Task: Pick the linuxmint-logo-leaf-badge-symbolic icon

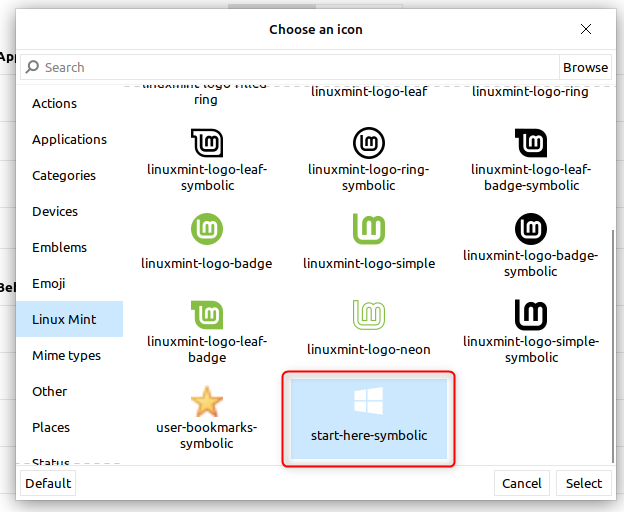Action: pos(531,145)
